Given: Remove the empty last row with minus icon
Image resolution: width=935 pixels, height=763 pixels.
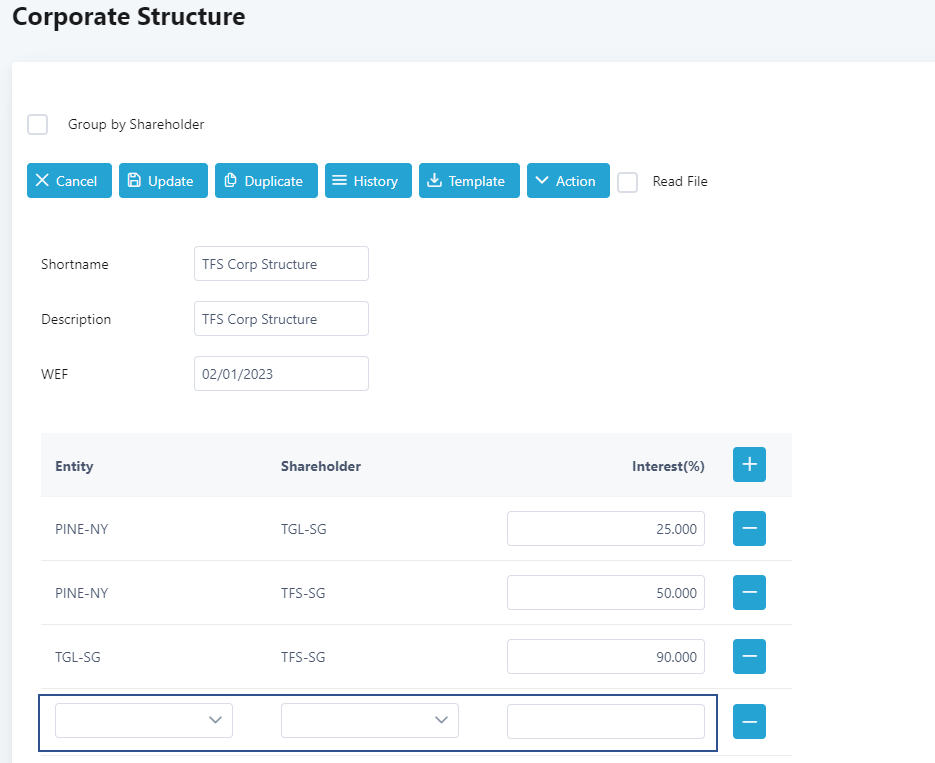Looking at the screenshot, I should point(749,721).
